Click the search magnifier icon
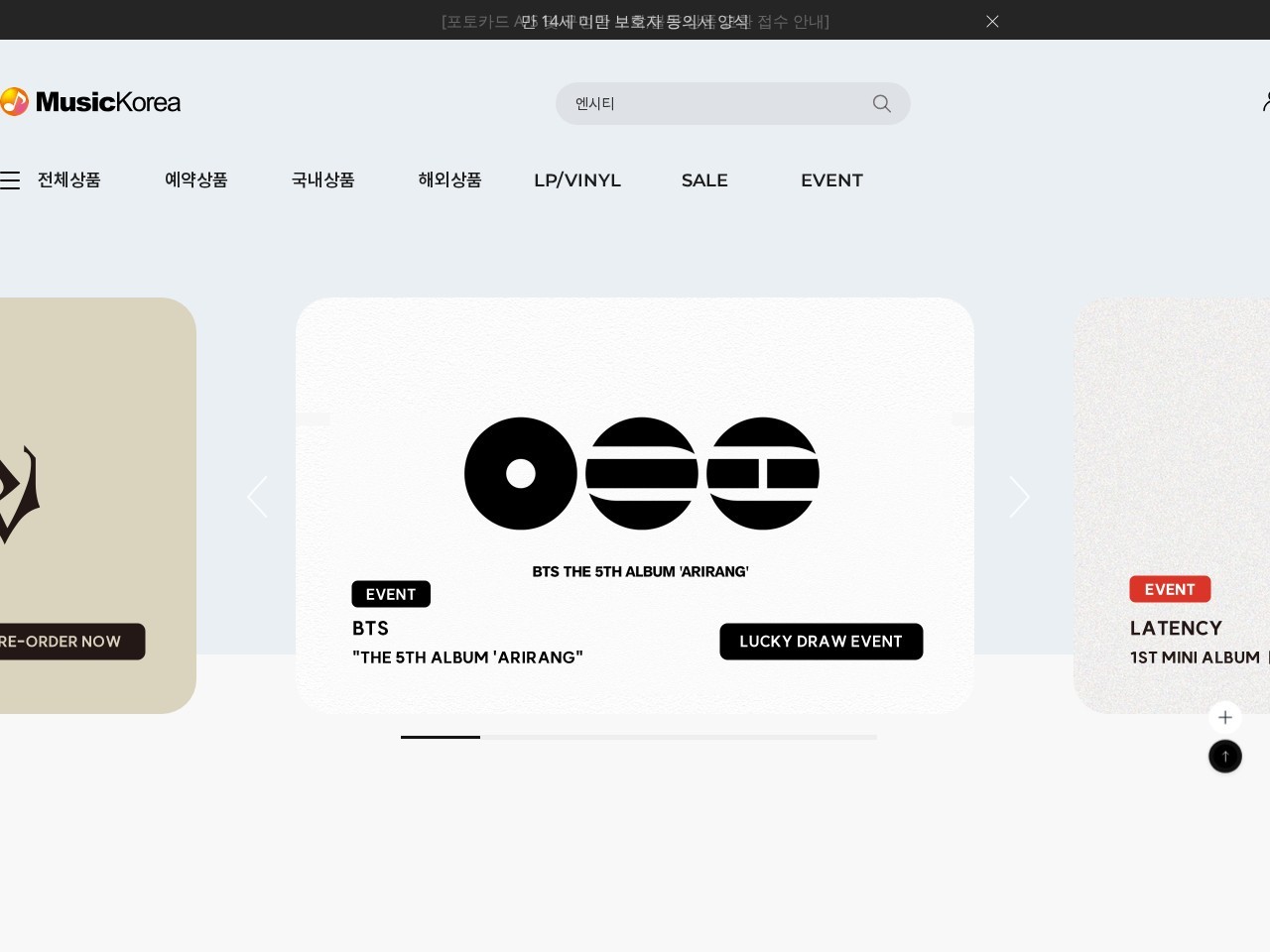This screenshot has height=952, width=1270. [881, 103]
